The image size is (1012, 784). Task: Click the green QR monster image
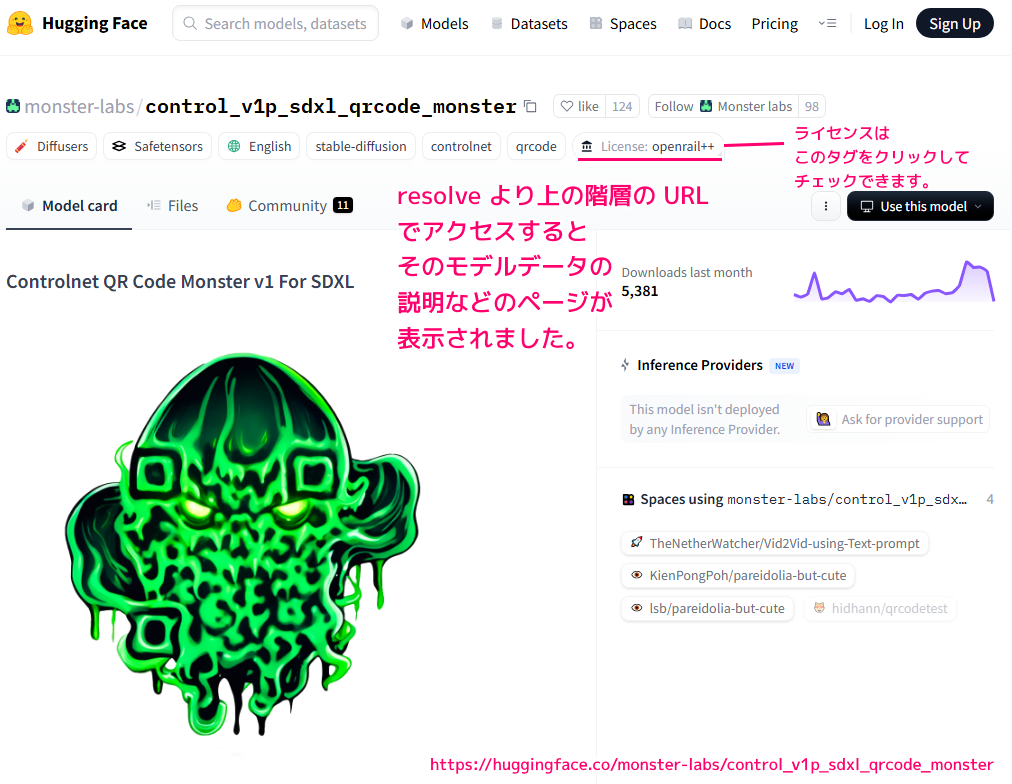[x=242, y=544]
